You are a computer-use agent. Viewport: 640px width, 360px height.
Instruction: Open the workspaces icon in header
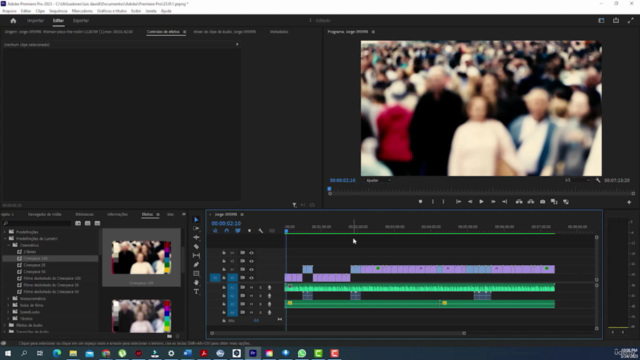pos(601,20)
